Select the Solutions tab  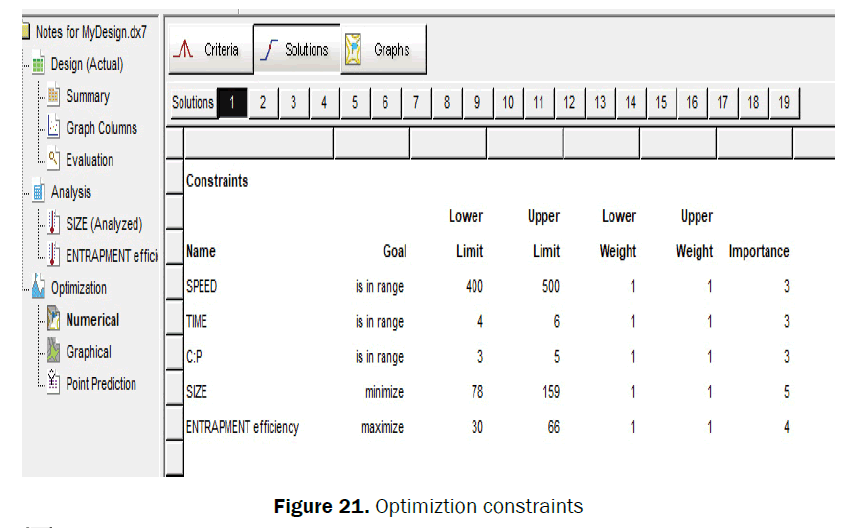(x=296, y=50)
